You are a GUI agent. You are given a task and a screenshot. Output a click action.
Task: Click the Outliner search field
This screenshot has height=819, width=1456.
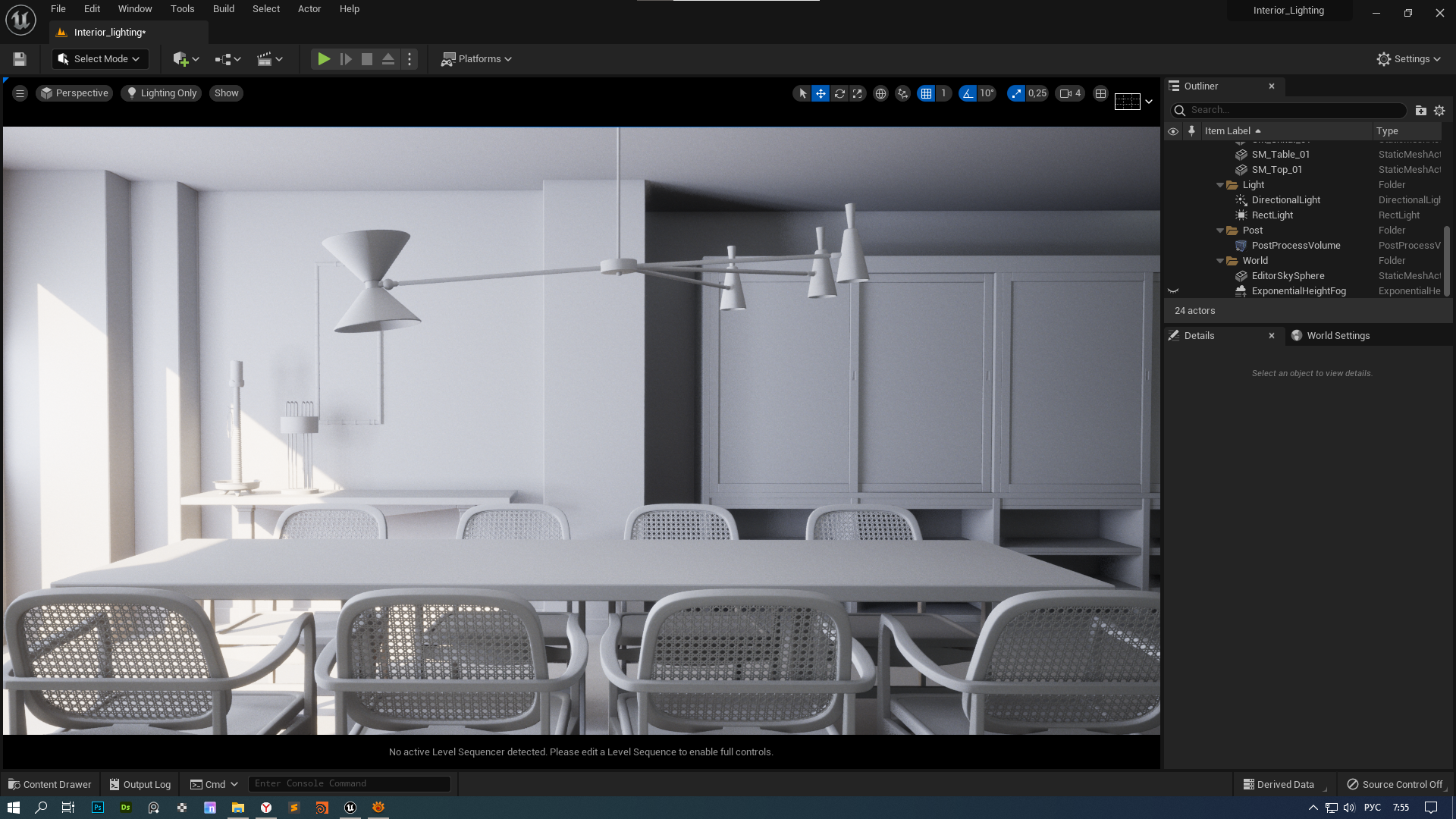(x=1289, y=111)
